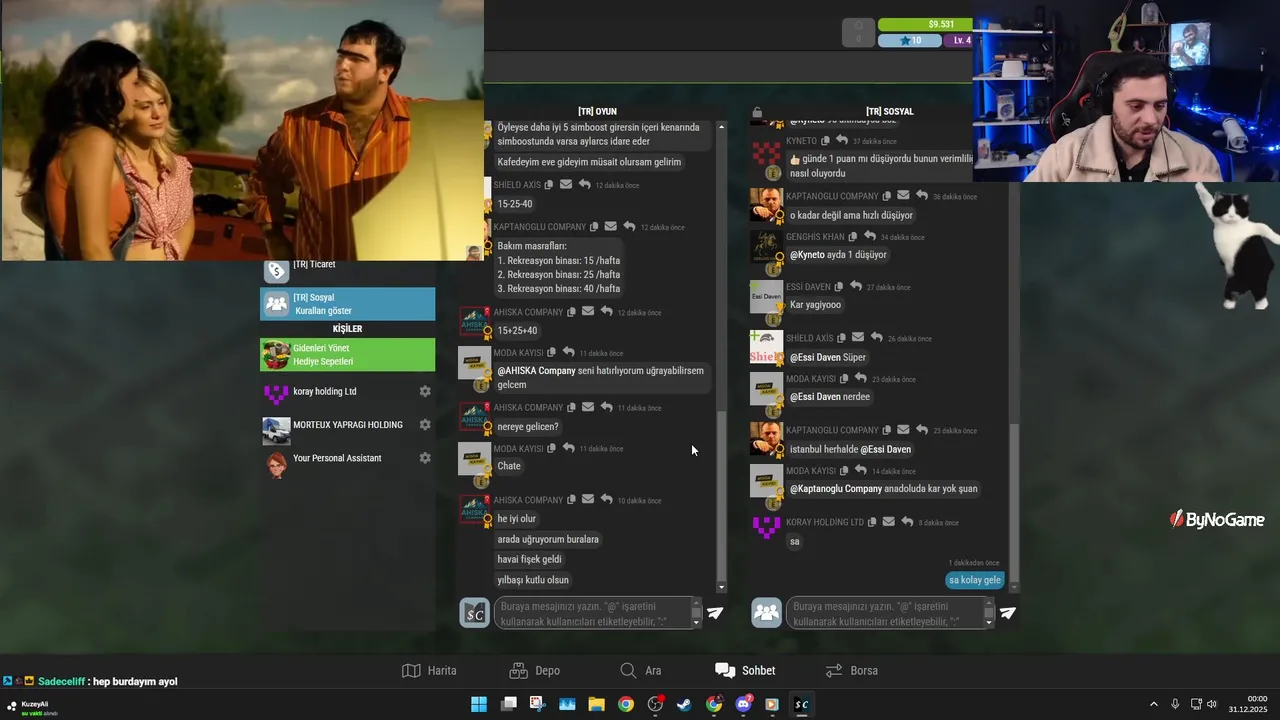The height and width of the screenshot is (720, 1280).
Task: Send mail to Shield Axis in Oyun chat
Action: 566,185
